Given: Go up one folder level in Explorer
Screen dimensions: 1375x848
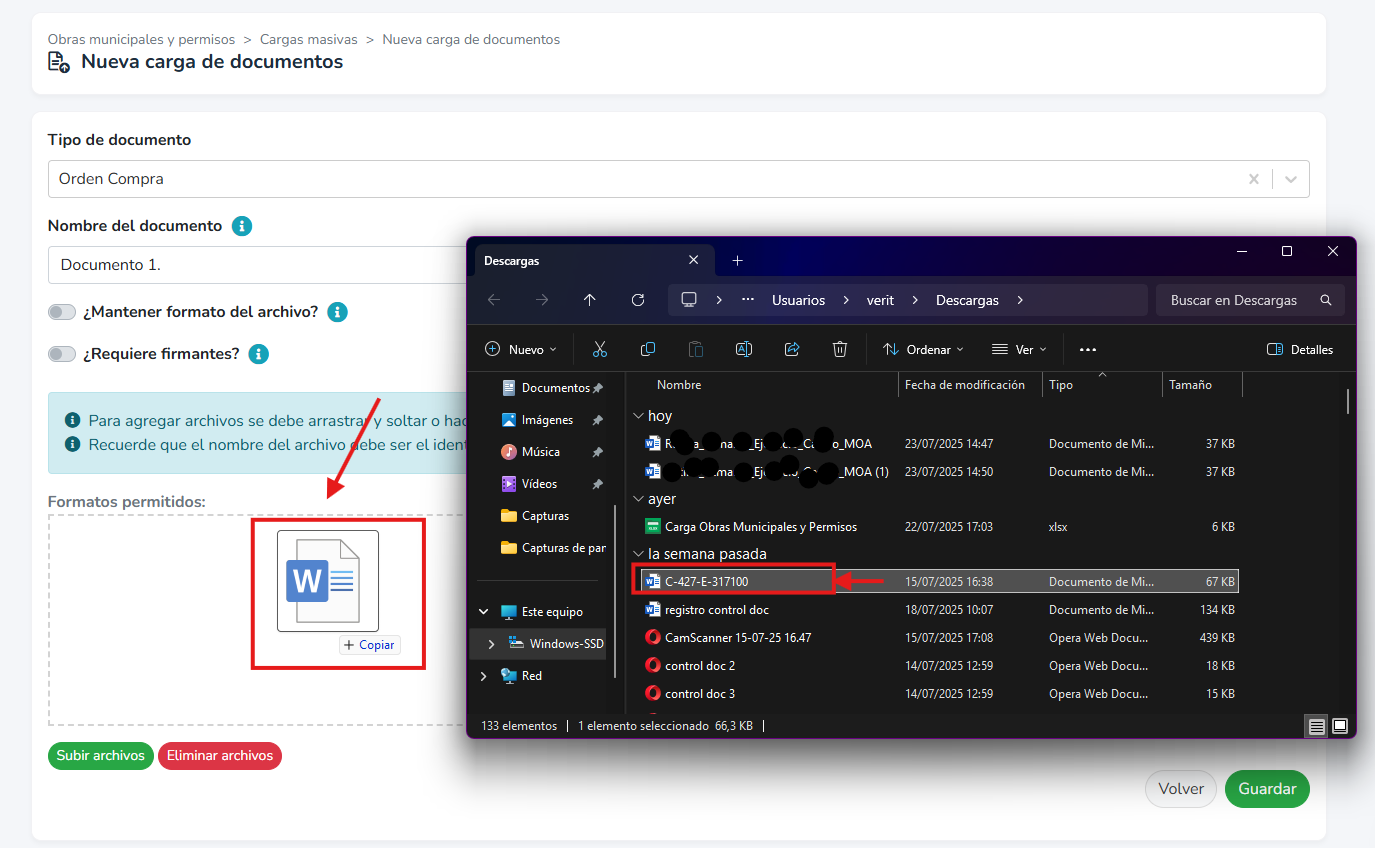Looking at the screenshot, I should click(590, 300).
